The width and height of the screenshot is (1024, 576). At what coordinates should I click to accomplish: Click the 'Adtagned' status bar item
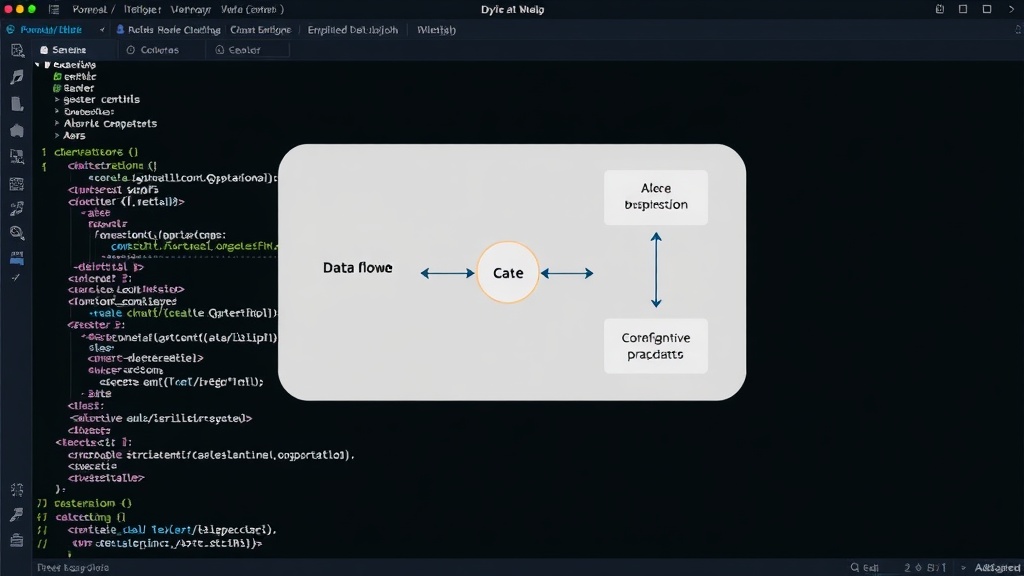tap(997, 568)
